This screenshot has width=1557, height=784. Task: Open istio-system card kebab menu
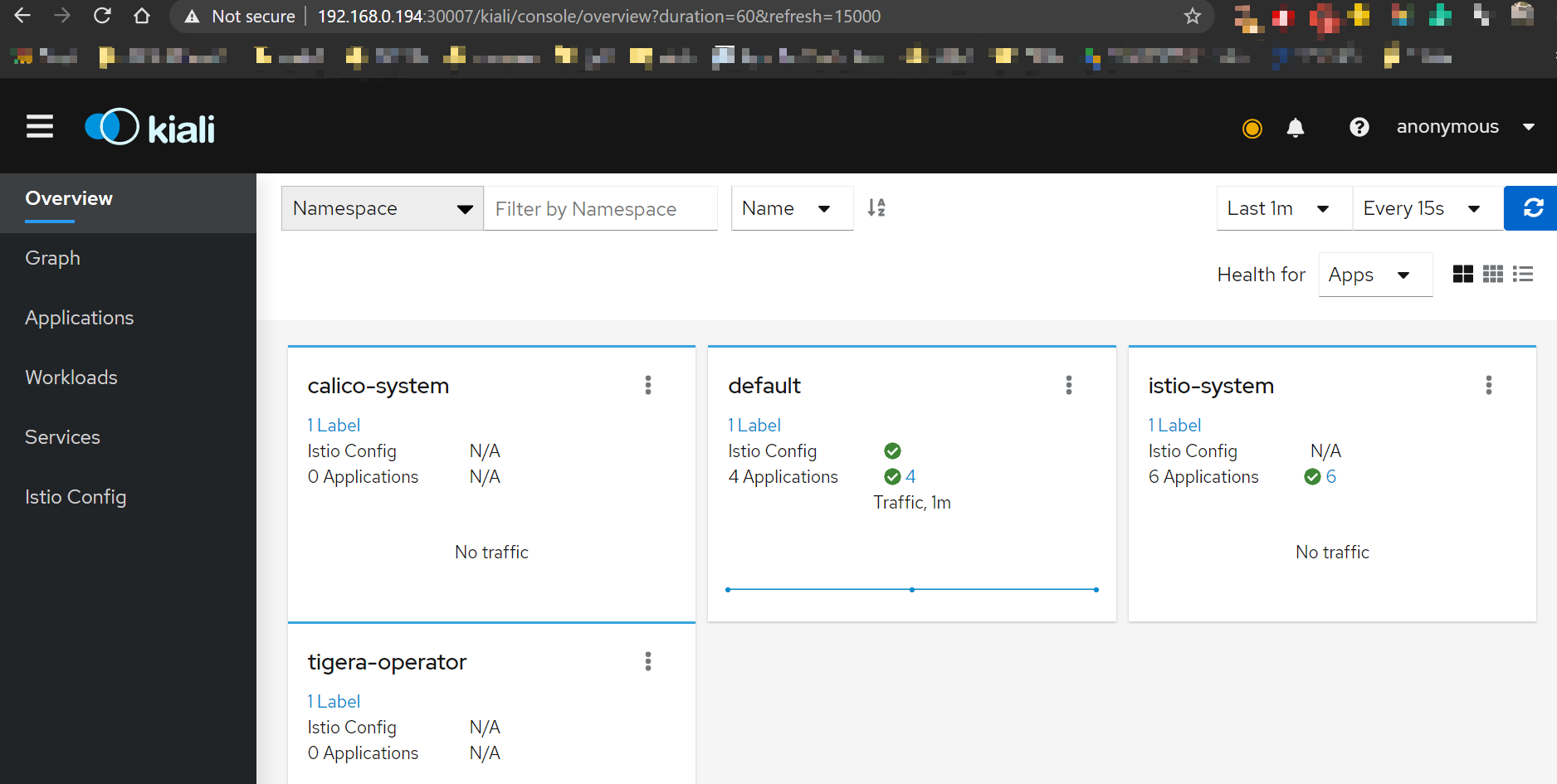1489,385
